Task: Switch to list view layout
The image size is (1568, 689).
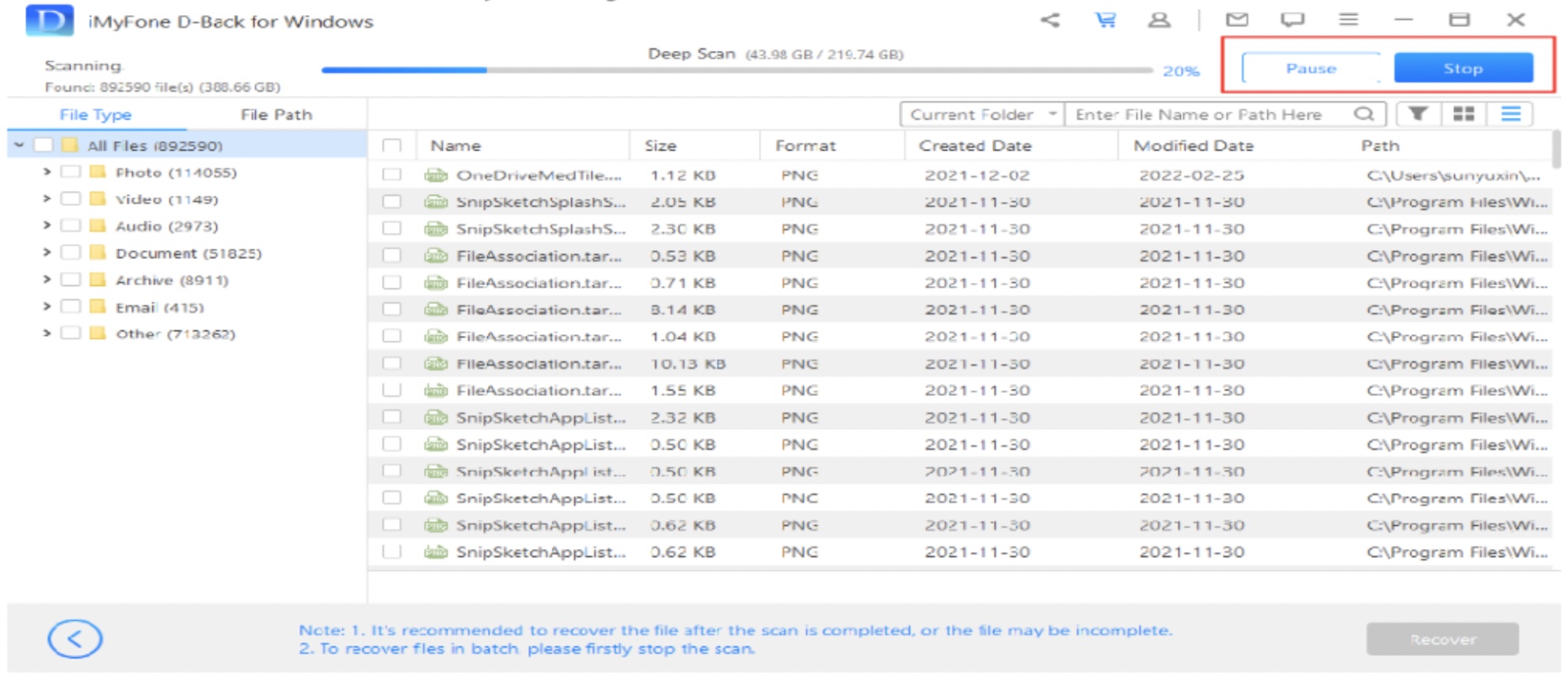Action: point(1511,114)
